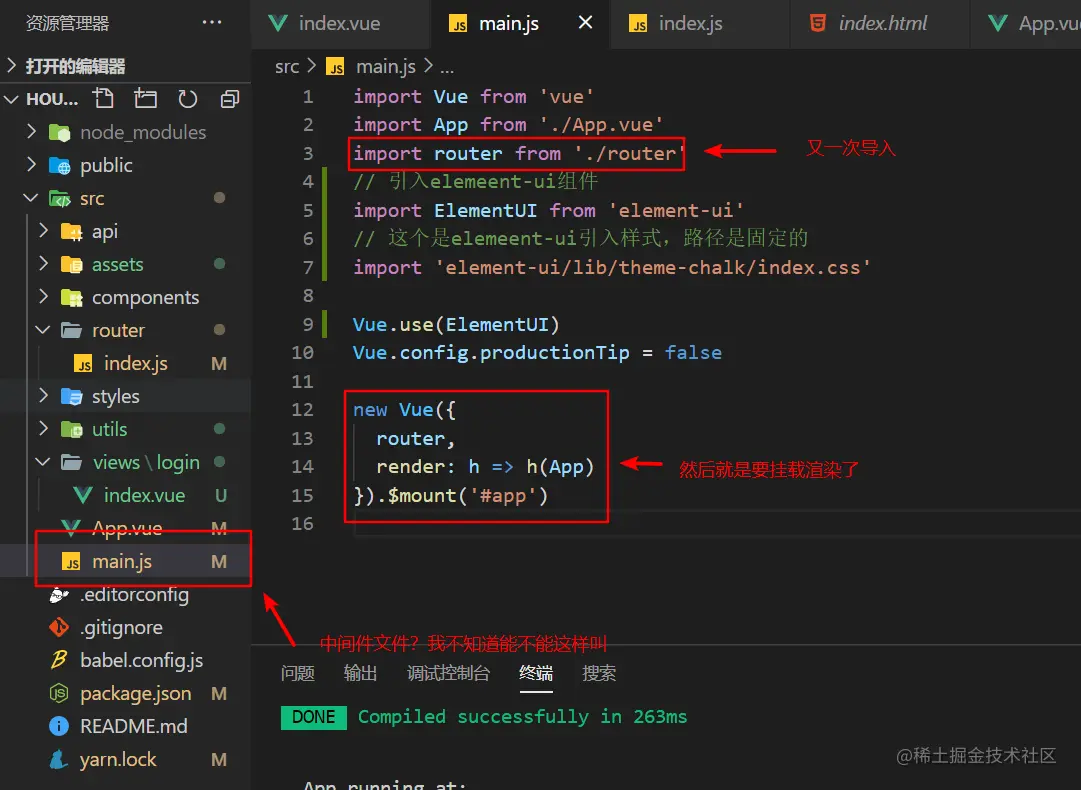
Task: Click the git icon beside .gitignore
Action: point(59,627)
